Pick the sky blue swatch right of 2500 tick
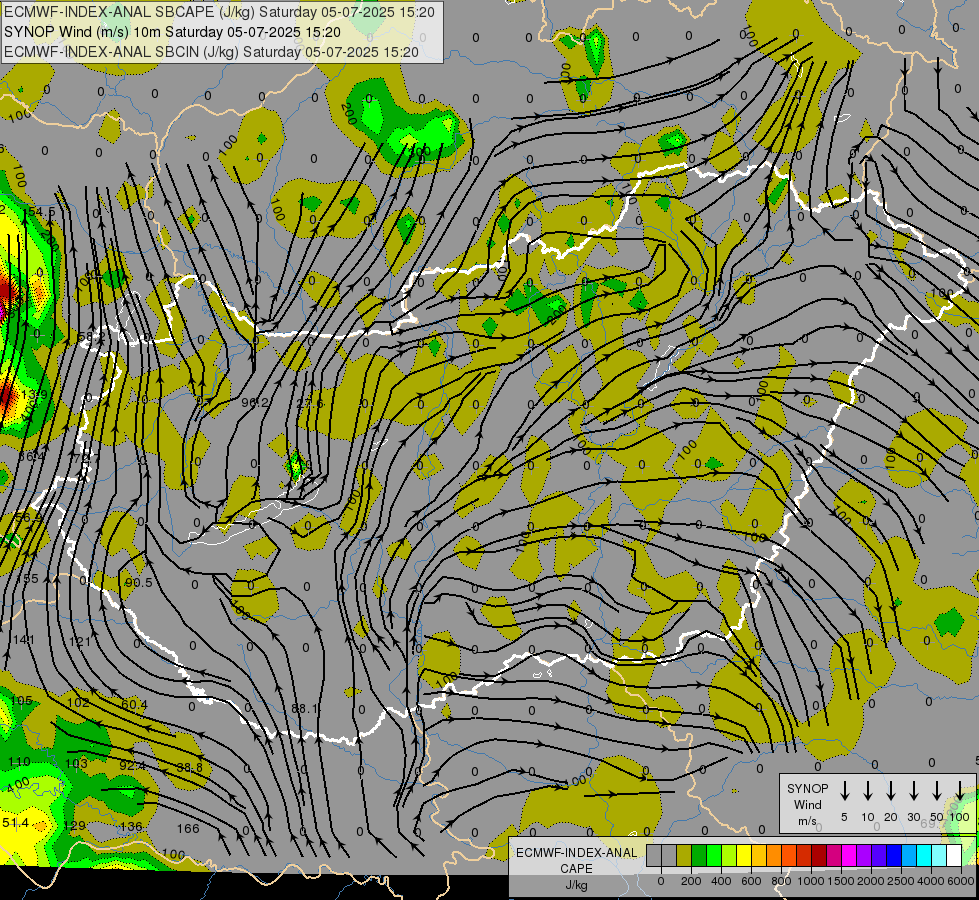979x900 pixels. tap(908, 855)
